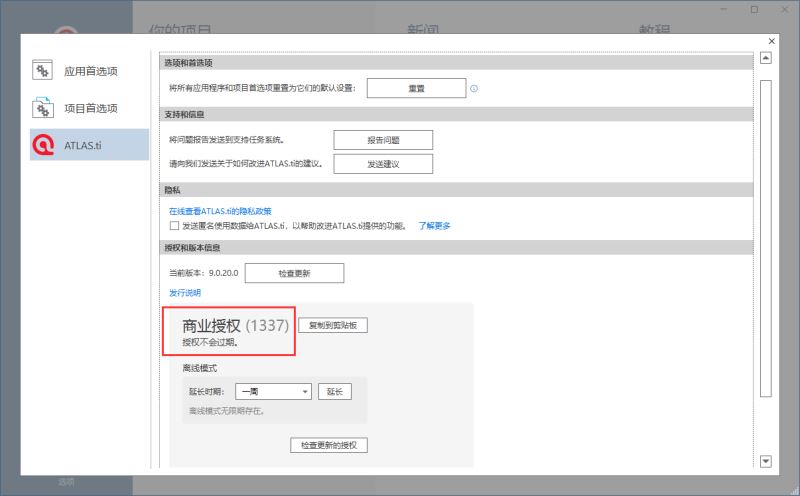The width and height of the screenshot is (800, 496).
Task: Click the 延长 button
Action: [335, 391]
